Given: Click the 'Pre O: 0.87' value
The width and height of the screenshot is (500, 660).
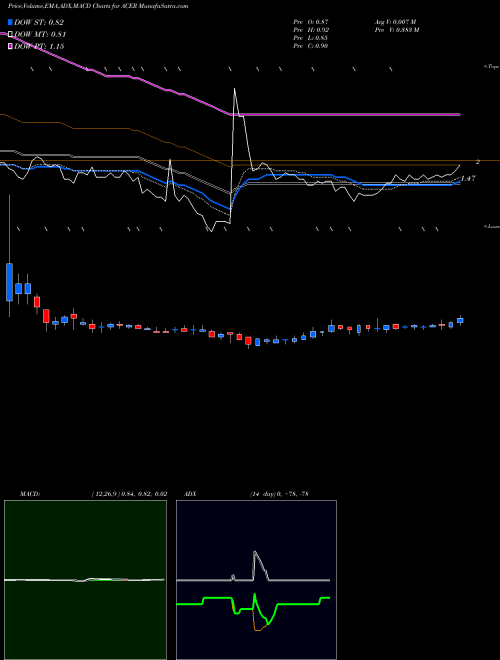Looking at the screenshot, I should click(x=311, y=22).
